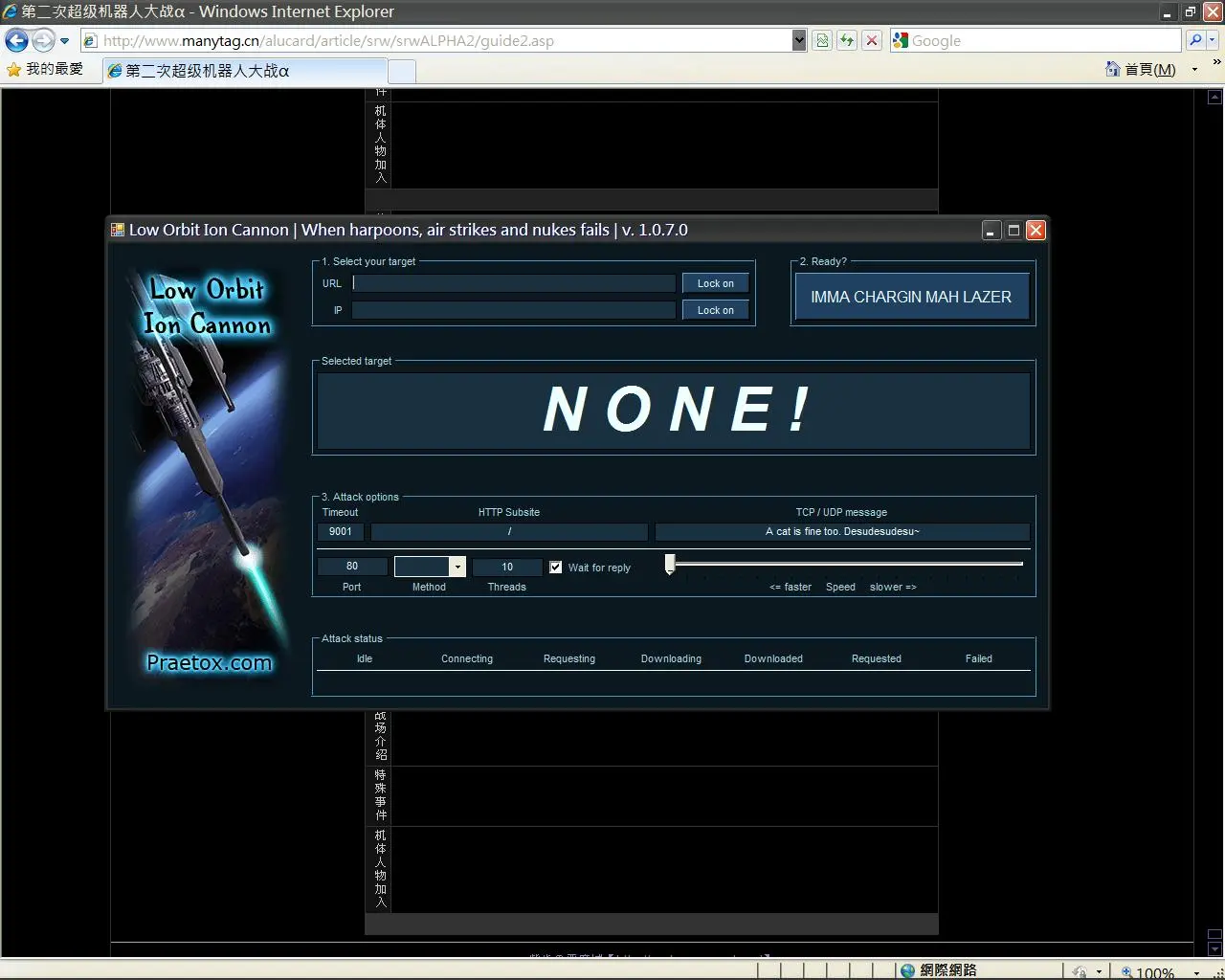Click the Downloaded status label
Viewport: 1225px width, 980px height.
(x=773, y=658)
